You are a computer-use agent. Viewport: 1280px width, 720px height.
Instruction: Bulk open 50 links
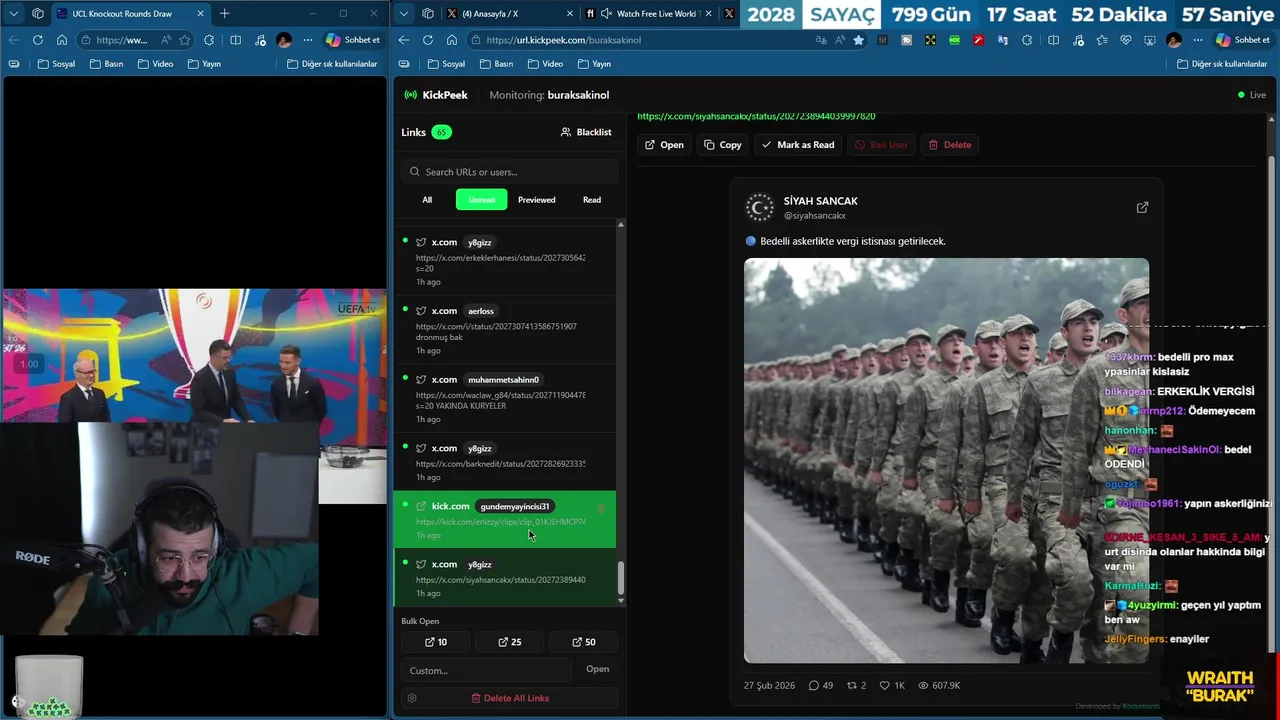[x=584, y=642]
